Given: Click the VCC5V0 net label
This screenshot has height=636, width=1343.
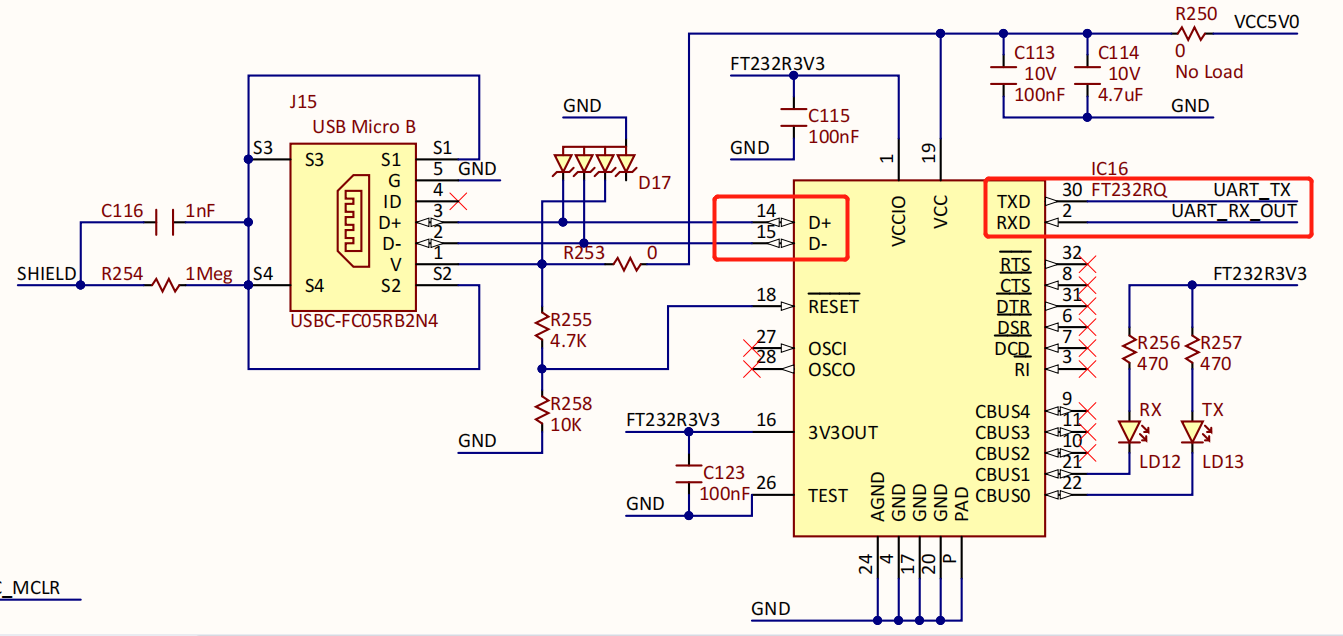Looking at the screenshot, I should click(1267, 22).
